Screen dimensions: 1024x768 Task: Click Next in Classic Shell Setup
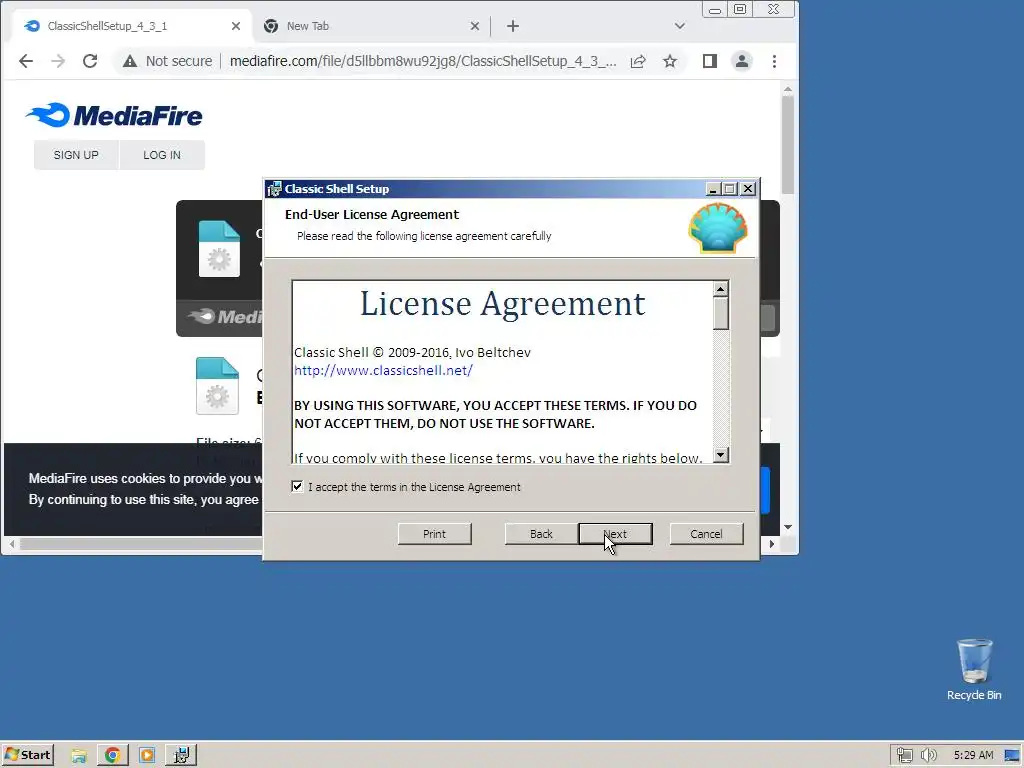coord(615,534)
